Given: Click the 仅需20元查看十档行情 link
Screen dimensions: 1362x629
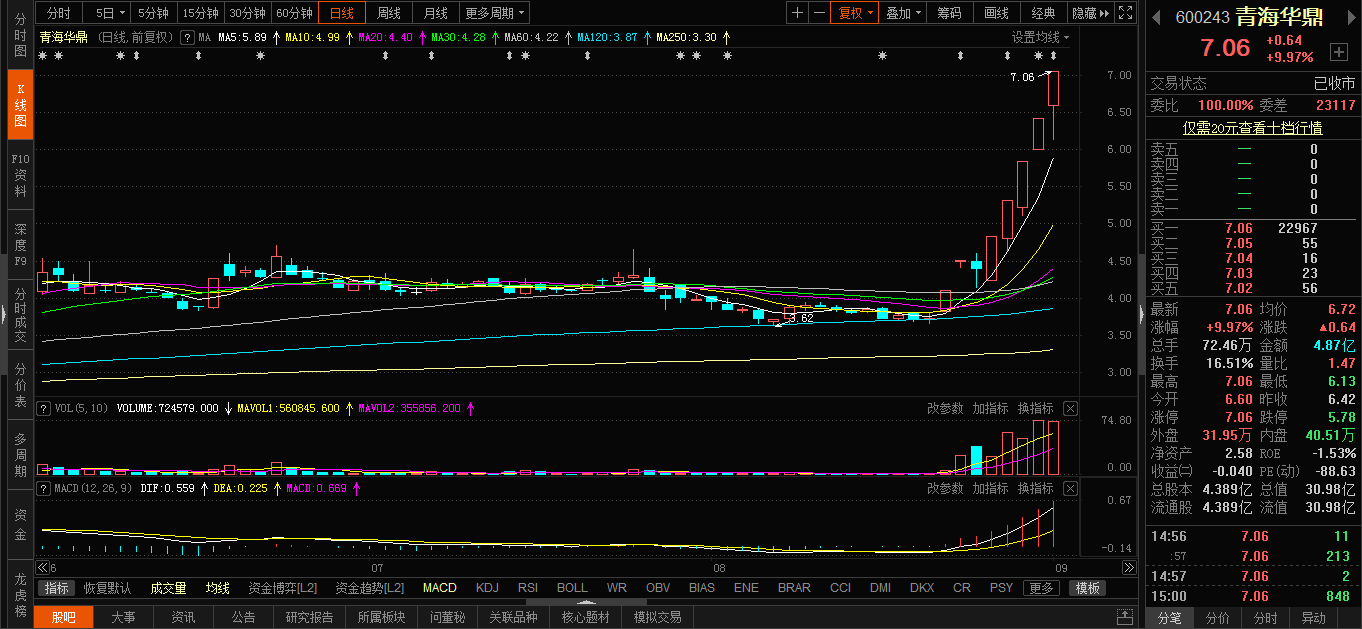Looking at the screenshot, I should tap(1252, 128).
